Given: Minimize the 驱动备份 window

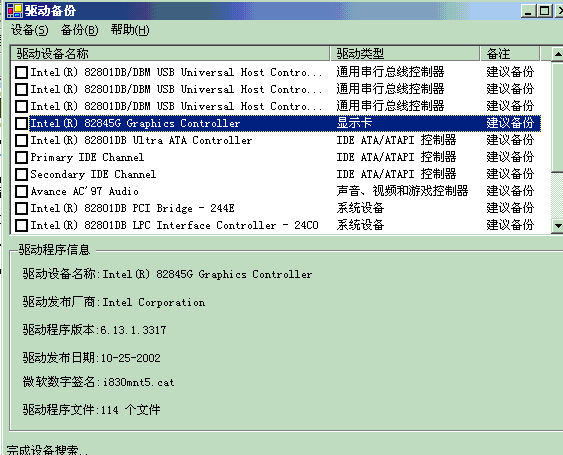Looking at the screenshot, I should [x=529, y=11].
